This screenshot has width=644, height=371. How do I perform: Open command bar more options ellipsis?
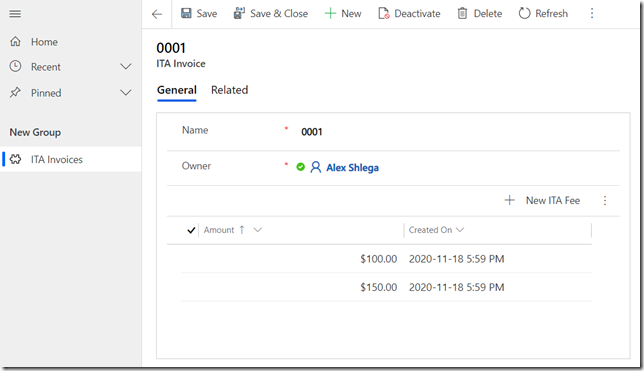pos(592,13)
